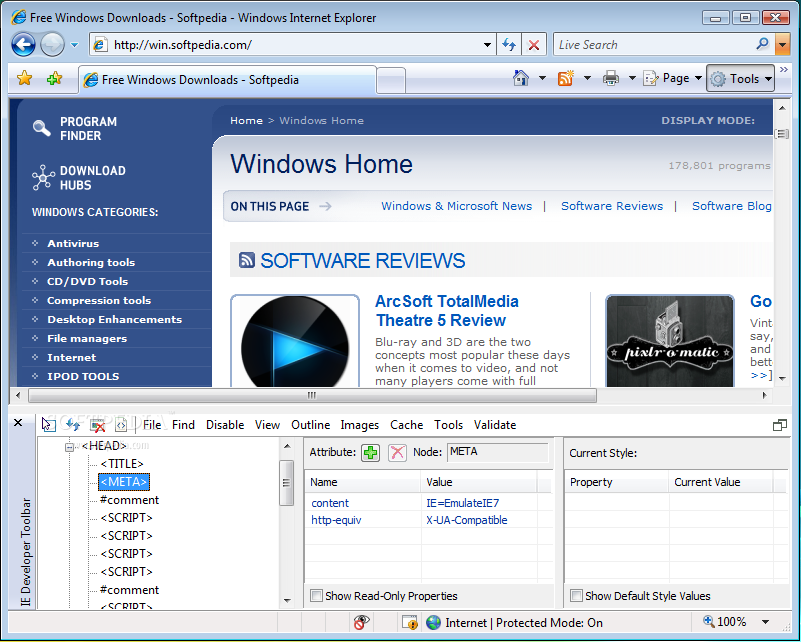
Task: Open the Tools menu with the gear icon
Action: [x=740, y=79]
